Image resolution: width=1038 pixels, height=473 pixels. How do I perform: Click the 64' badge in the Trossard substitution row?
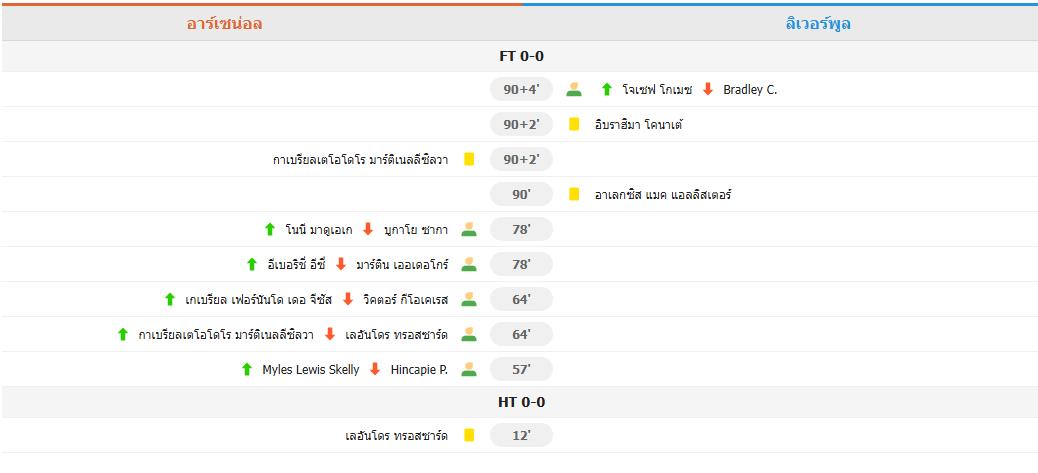coord(521,335)
